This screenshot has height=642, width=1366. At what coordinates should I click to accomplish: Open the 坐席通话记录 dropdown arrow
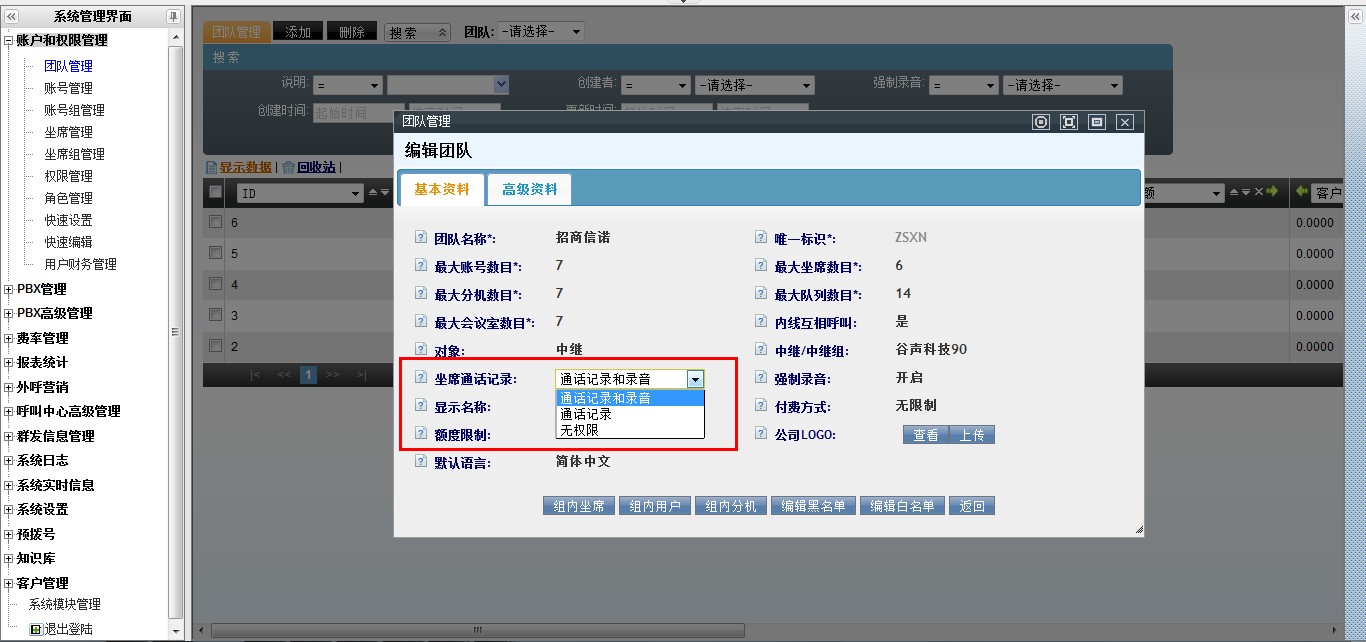(695, 379)
